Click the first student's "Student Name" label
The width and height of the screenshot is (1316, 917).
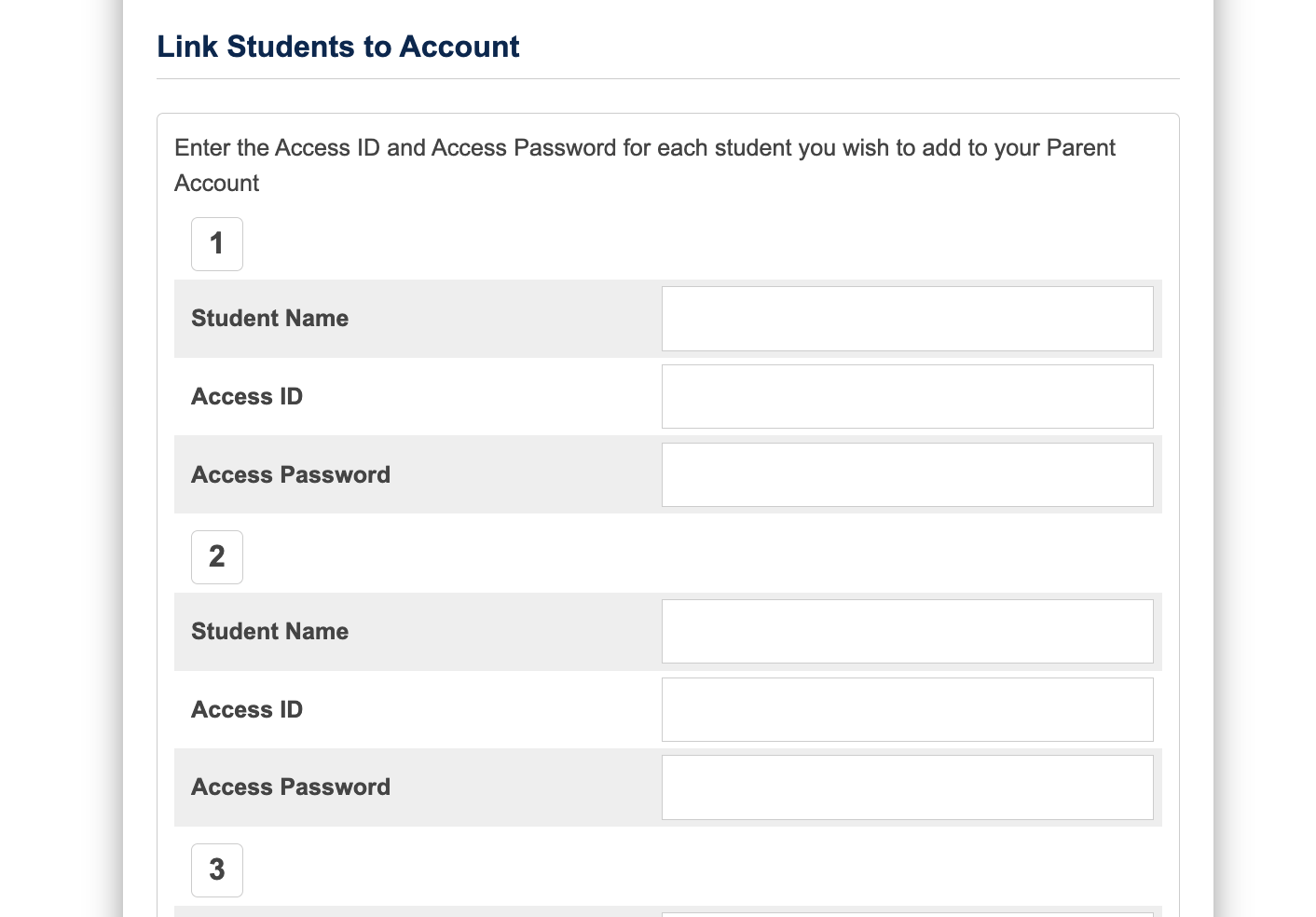[269, 319]
